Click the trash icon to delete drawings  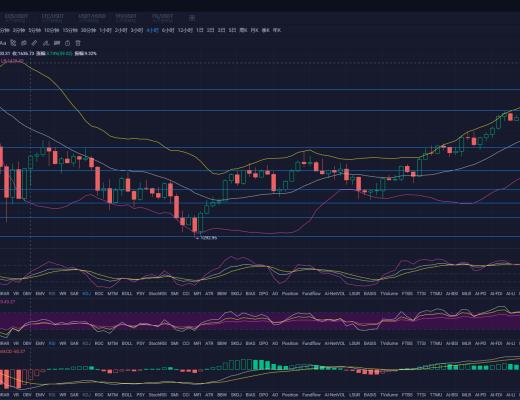pos(78,43)
